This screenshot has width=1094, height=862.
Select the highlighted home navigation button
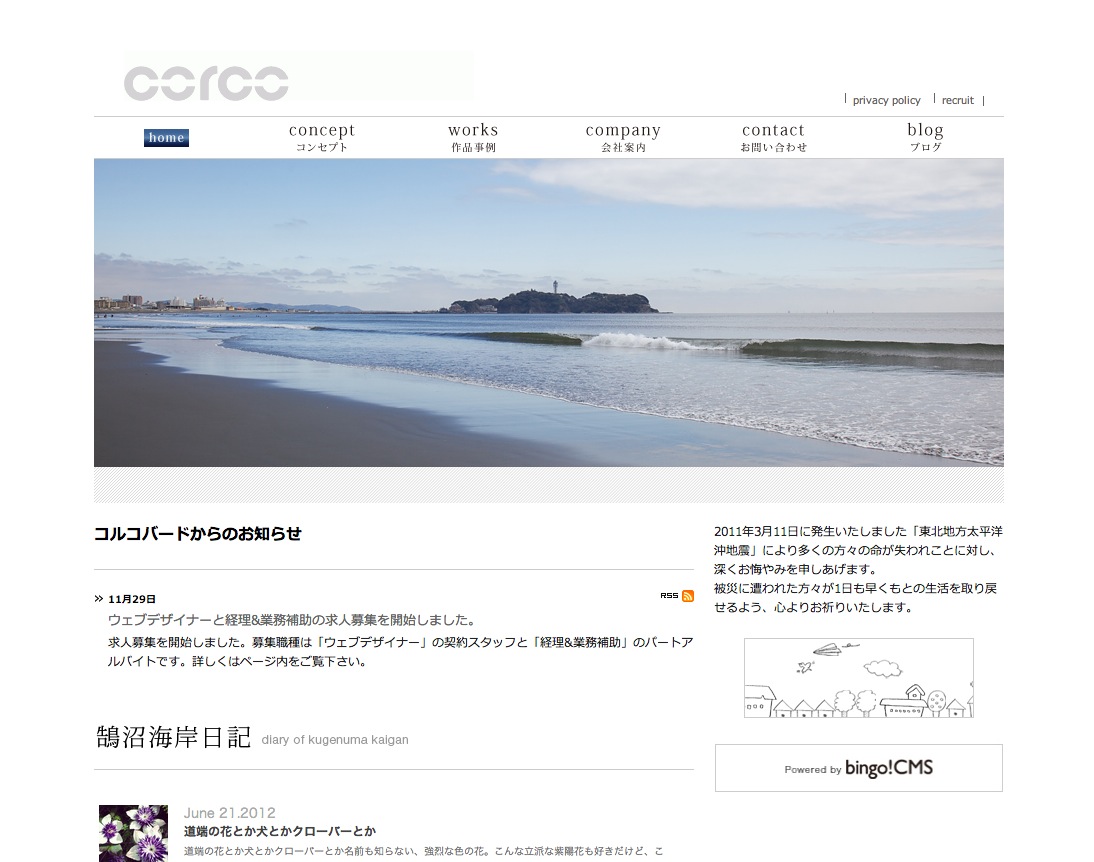click(x=166, y=138)
